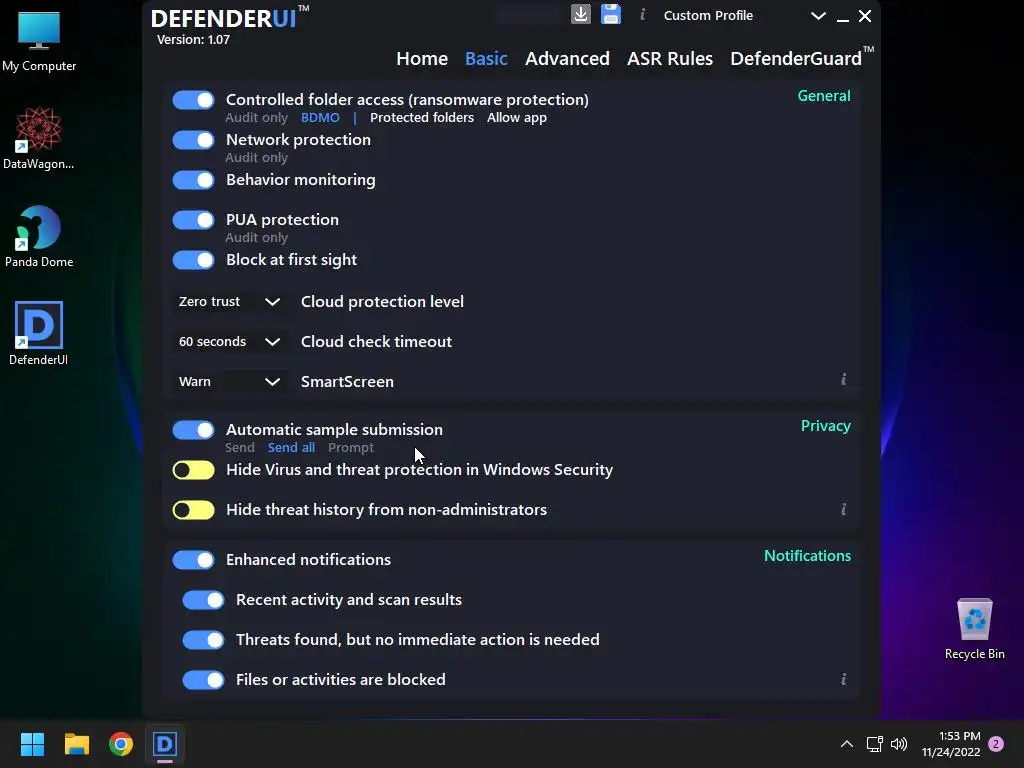Click the Allow app link

(x=517, y=118)
